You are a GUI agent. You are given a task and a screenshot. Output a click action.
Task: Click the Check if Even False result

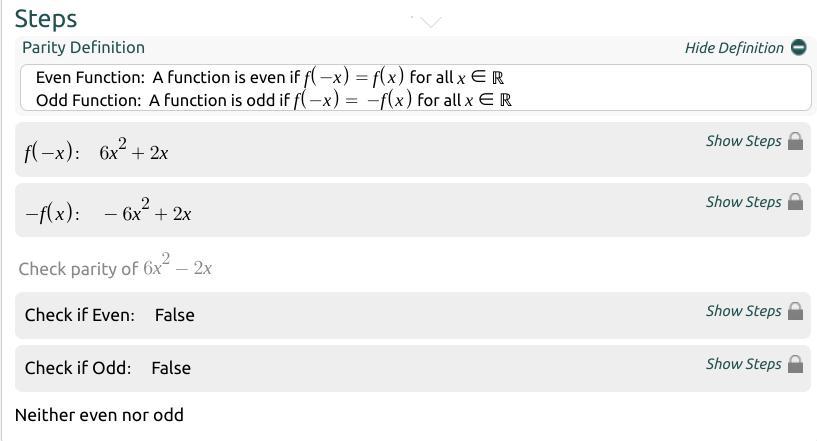[x=174, y=315]
